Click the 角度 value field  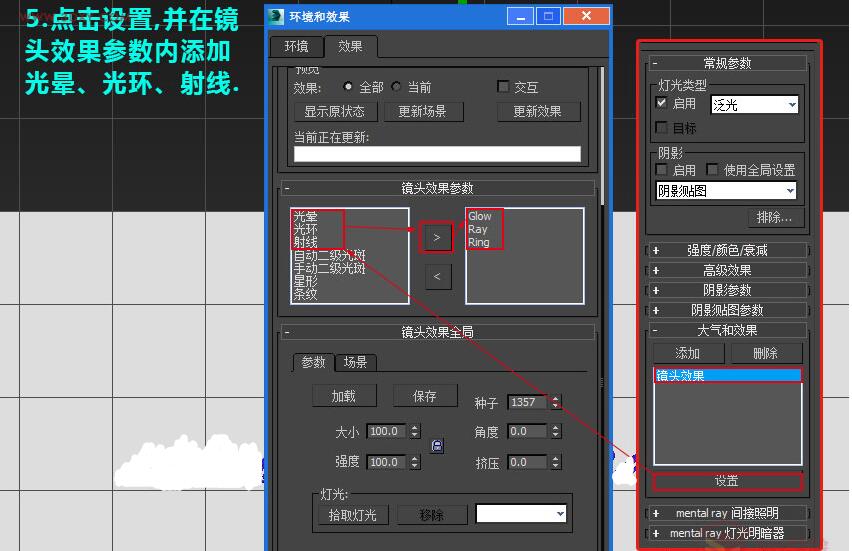tap(527, 431)
